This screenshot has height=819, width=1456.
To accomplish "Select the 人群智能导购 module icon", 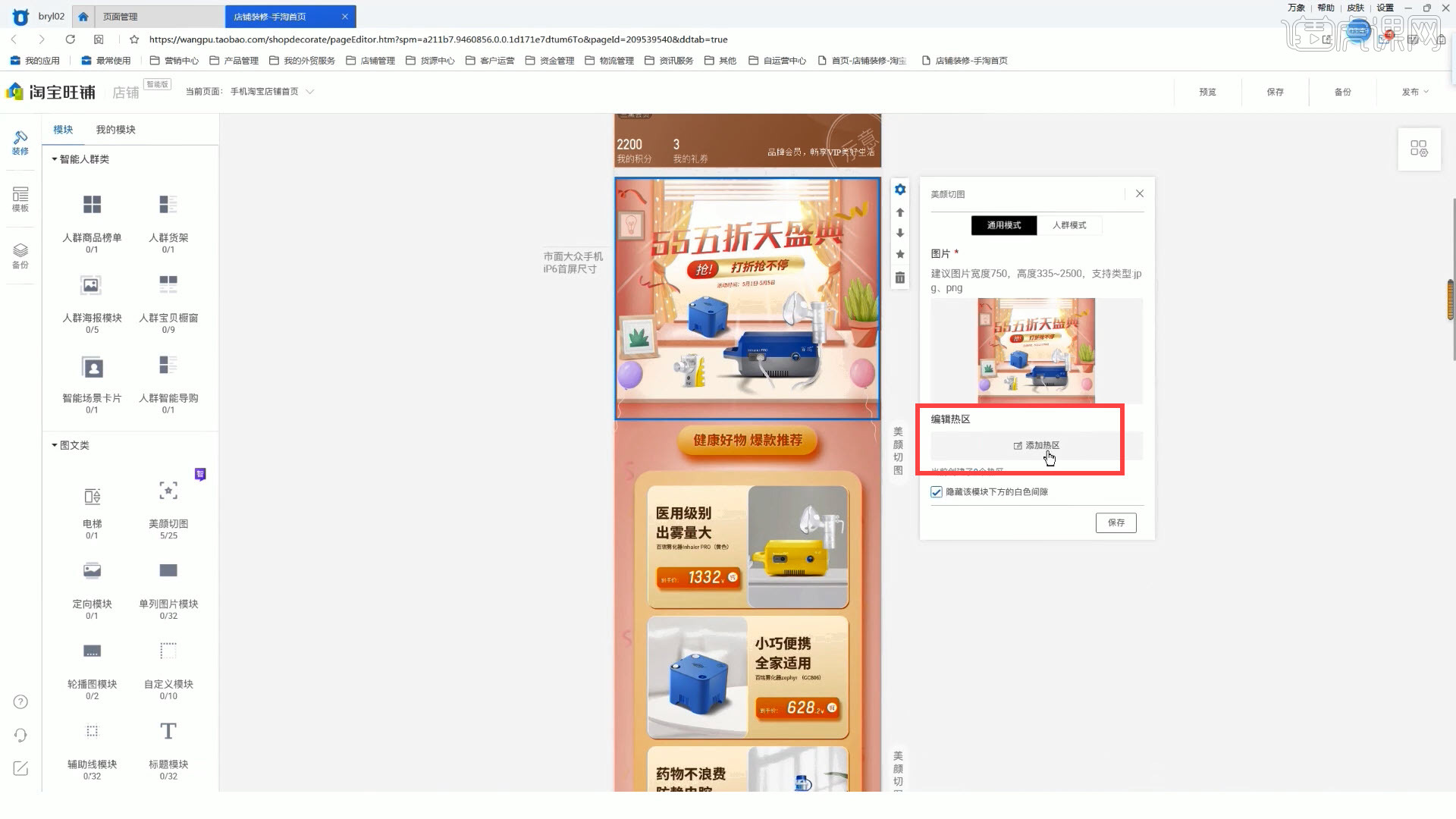I will [x=168, y=365].
